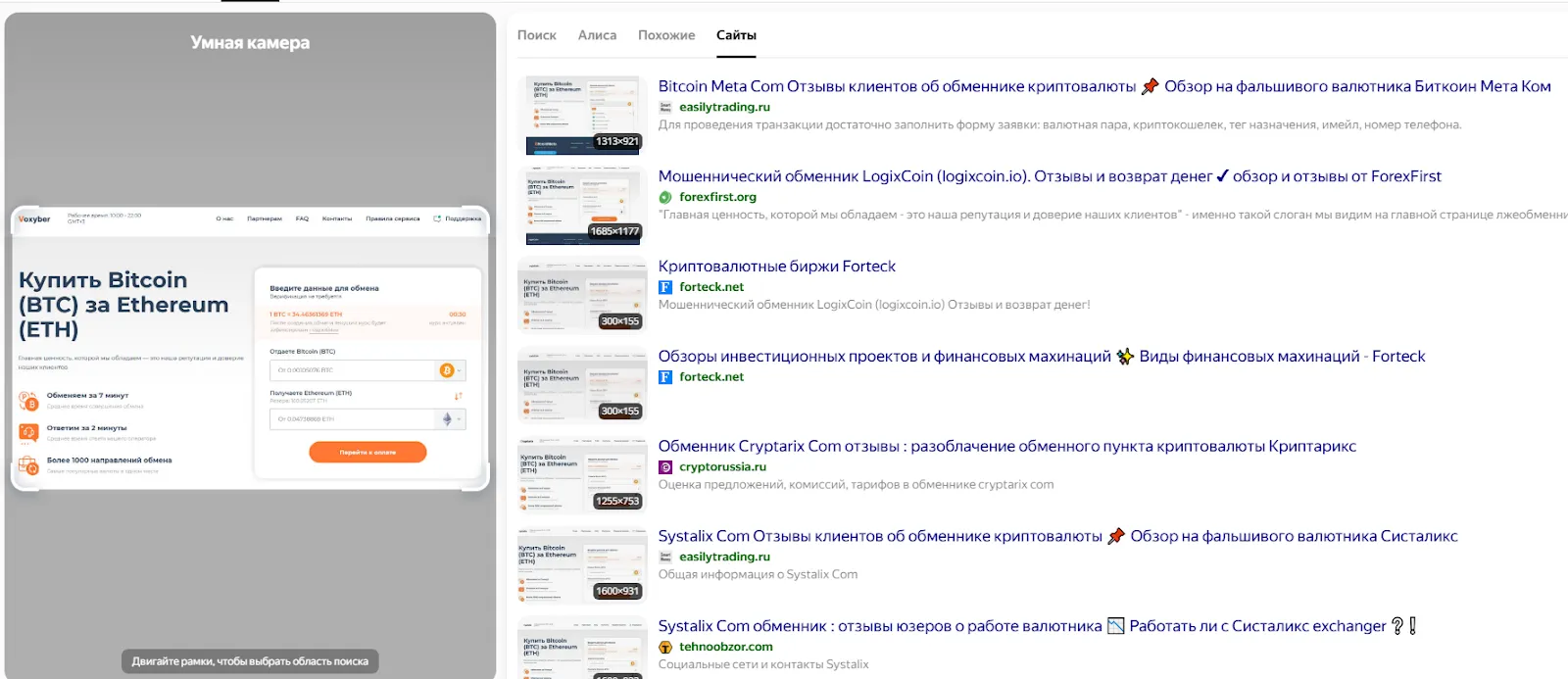This screenshot has width=1568, height=679.
Task: Click the easilytrading.ru favicon in first result
Action: (665, 107)
